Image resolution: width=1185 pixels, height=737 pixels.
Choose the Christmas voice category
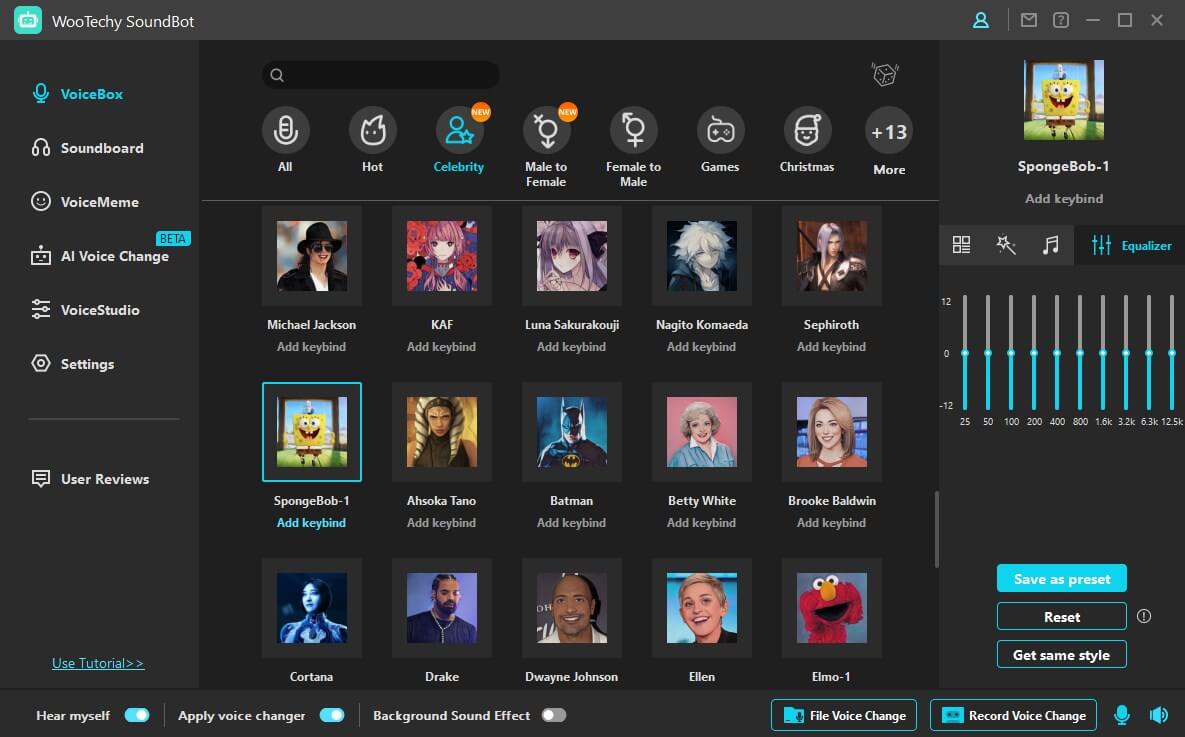tap(806, 131)
